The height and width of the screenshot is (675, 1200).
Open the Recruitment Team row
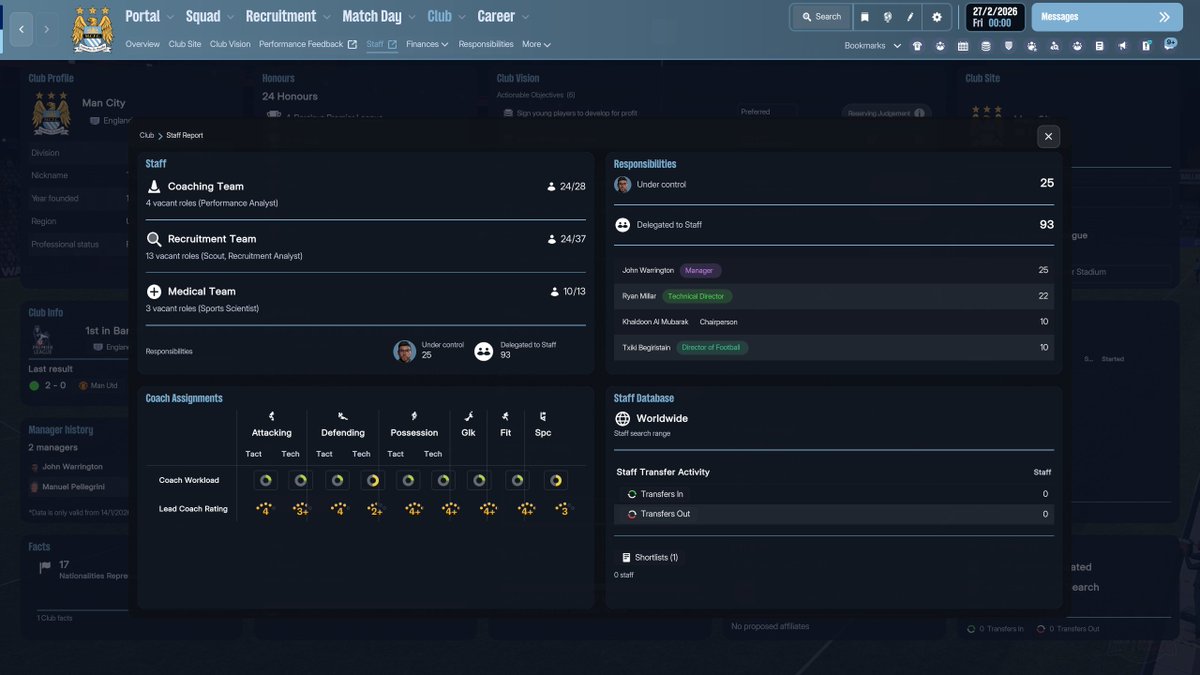click(365, 247)
